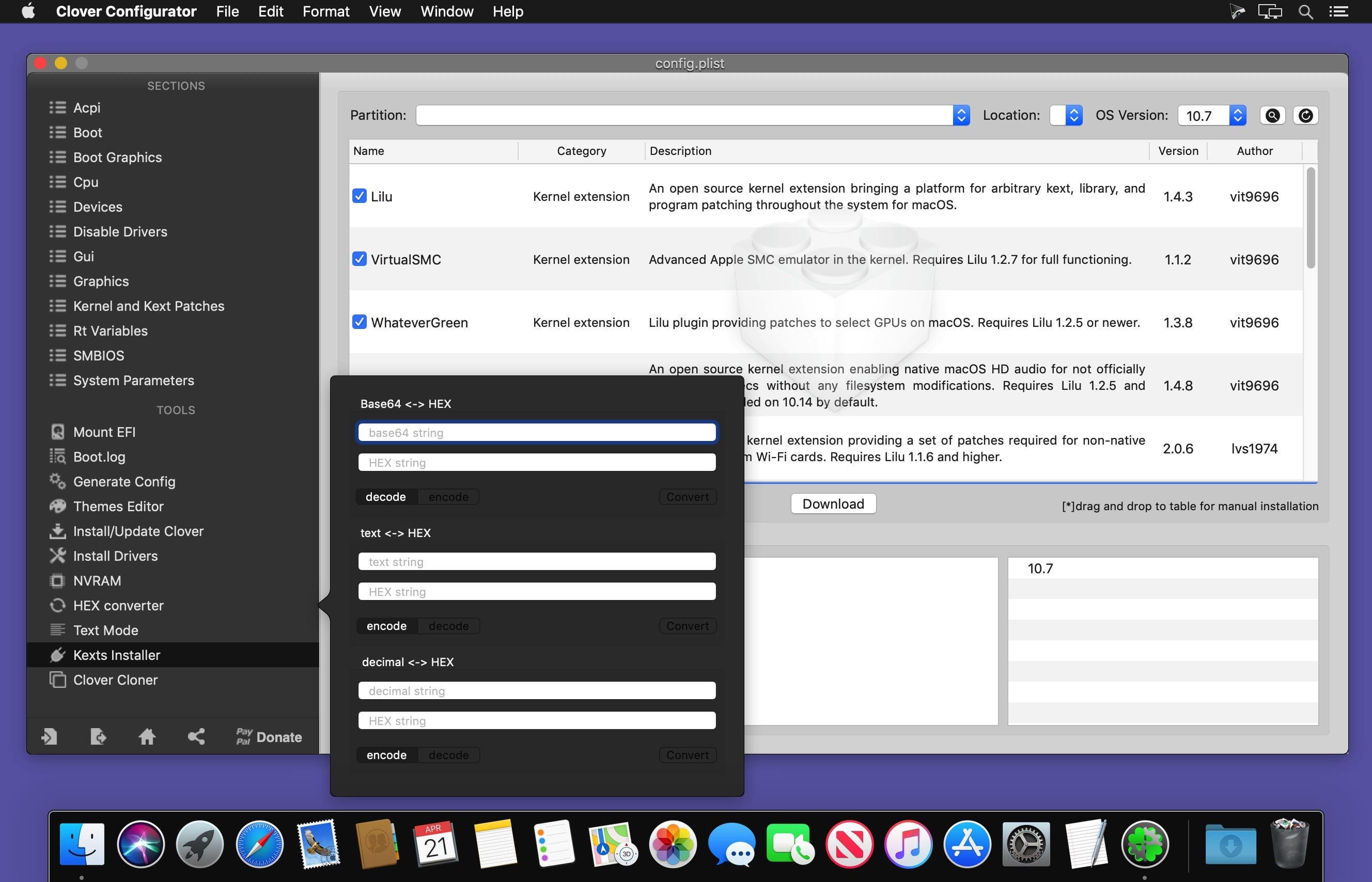Open the Generate Config tool

coord(124,482)
